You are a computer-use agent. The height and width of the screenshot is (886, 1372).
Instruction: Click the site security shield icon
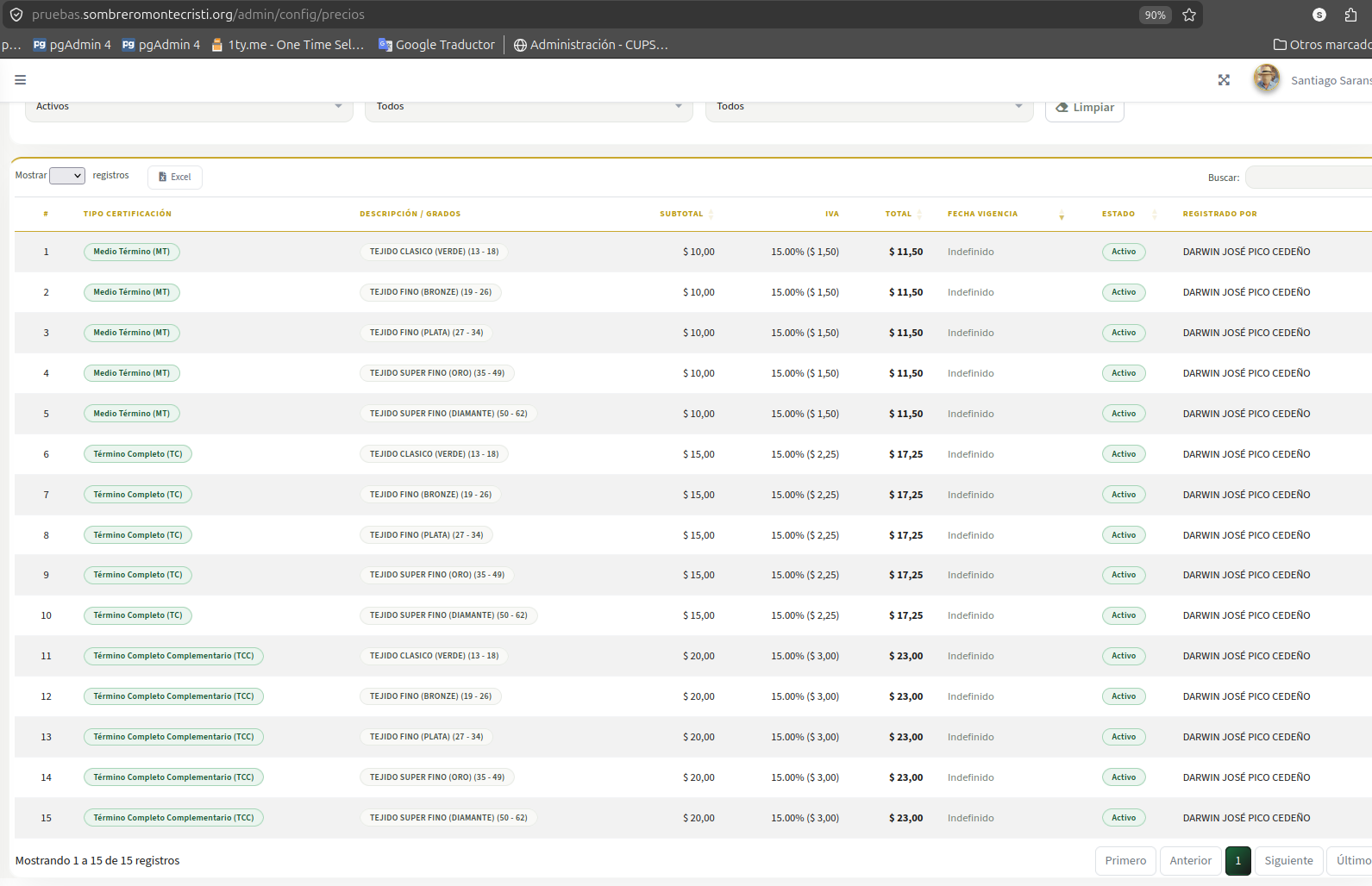(16, 15)
